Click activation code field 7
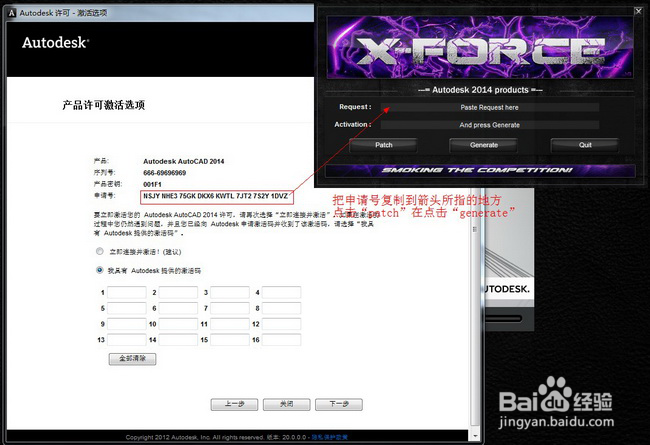The height and width of the screenshot is (445, 650). [x=230, y=308]
